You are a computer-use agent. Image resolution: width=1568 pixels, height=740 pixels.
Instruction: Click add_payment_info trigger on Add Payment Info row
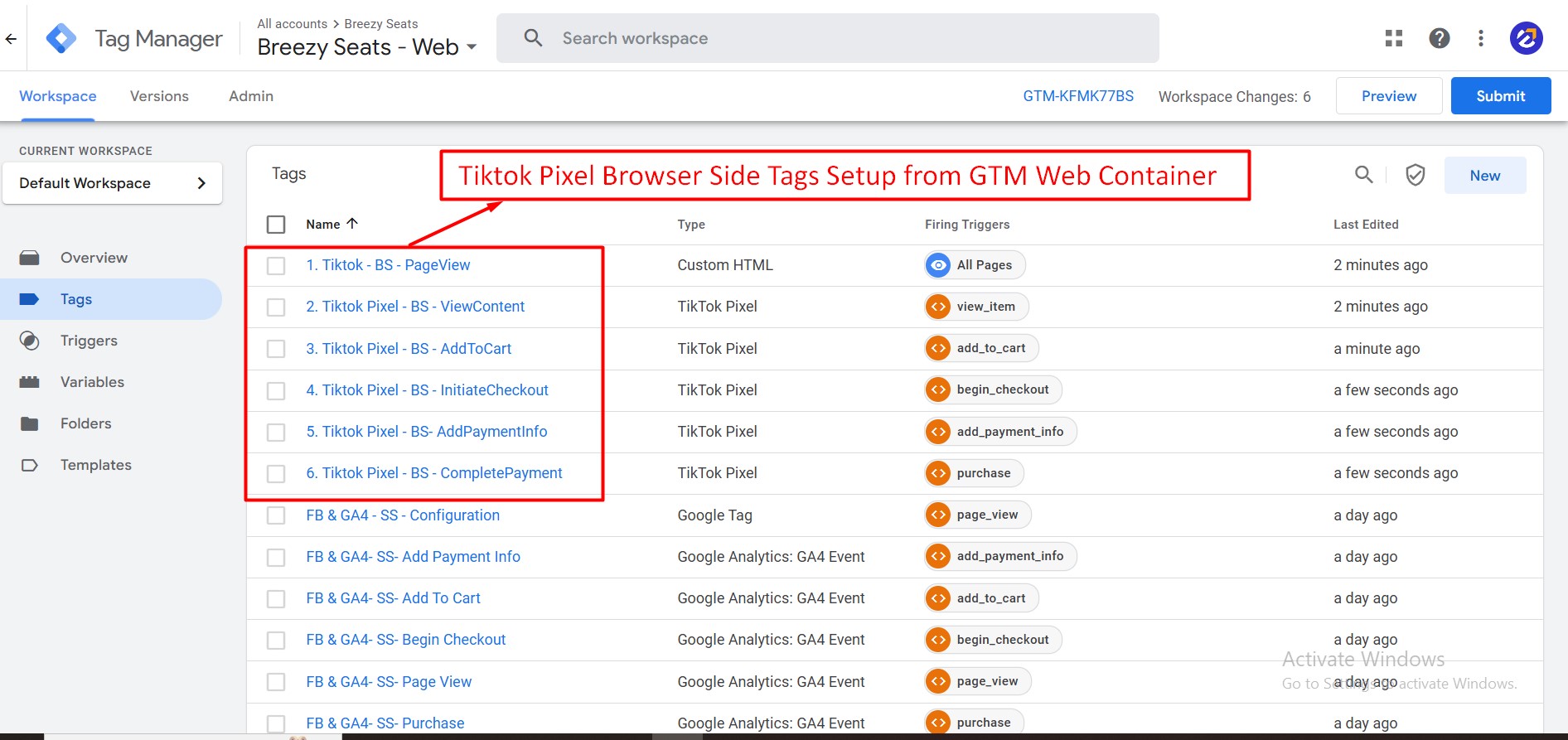[x=1000, y=556]
